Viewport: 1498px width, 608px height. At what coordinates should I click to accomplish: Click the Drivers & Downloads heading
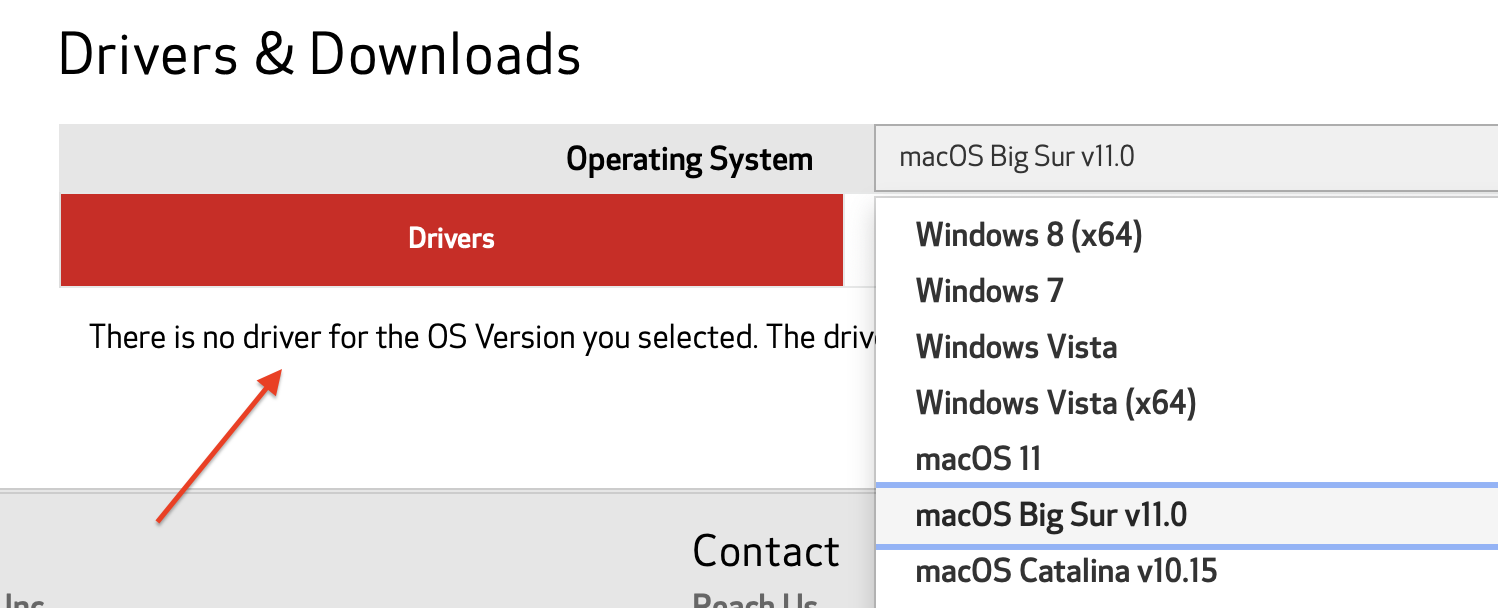[x=319, y=55]
